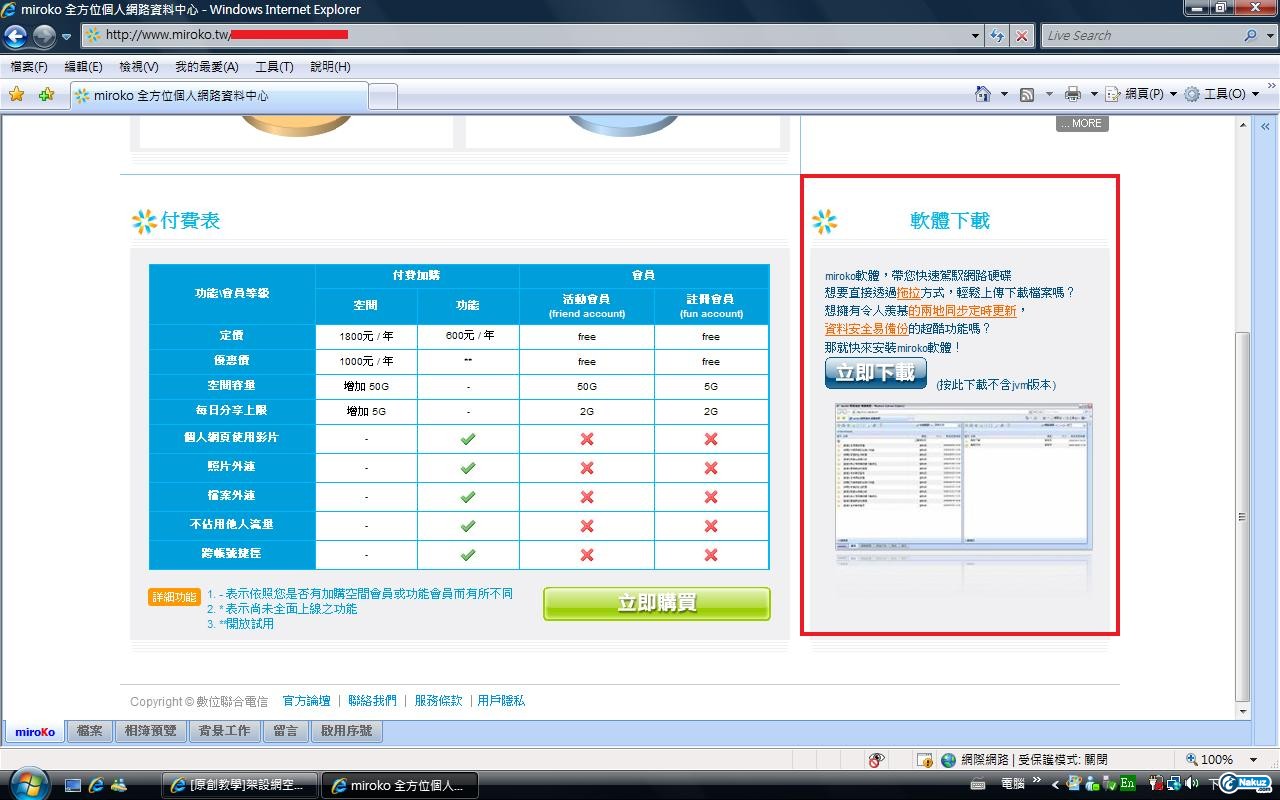Viewport: 1280px width, 800px height.
Task: Click the ...MORE button
Action: [1082, 123]
